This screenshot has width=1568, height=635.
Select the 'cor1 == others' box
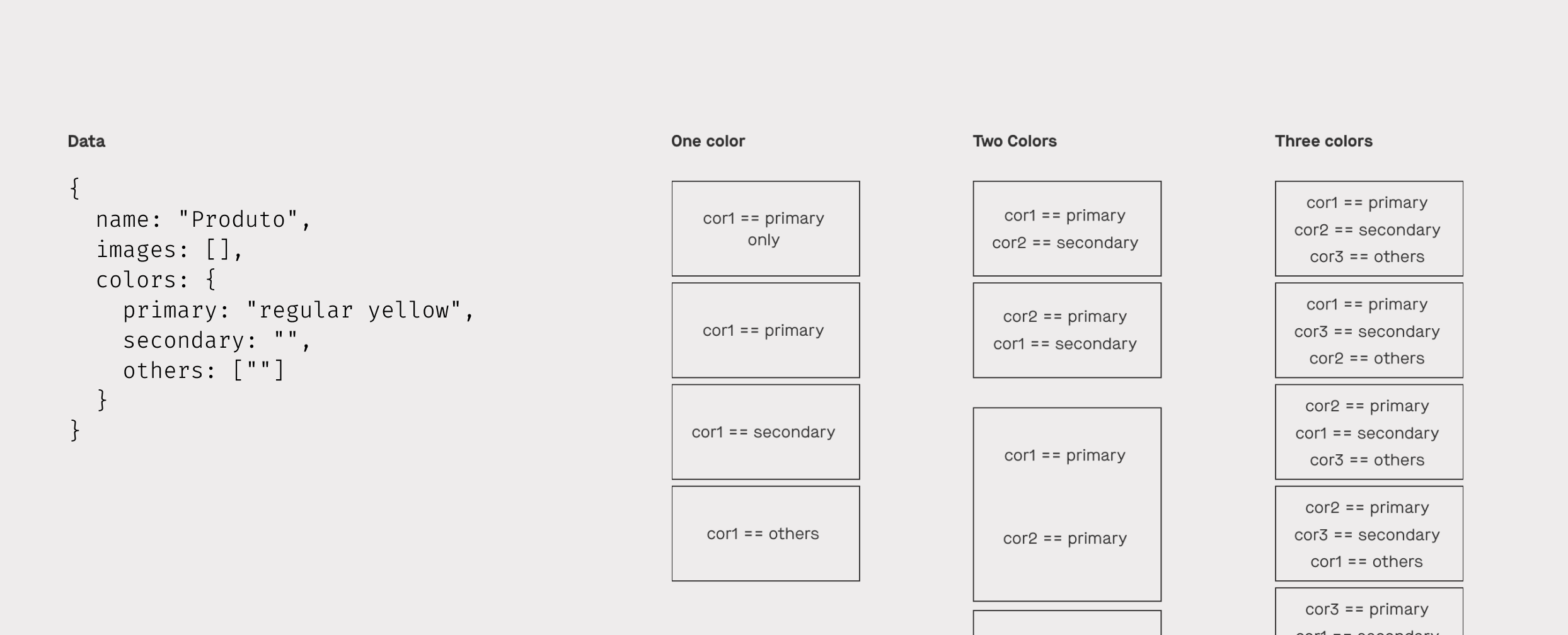[x=765, y=534]
